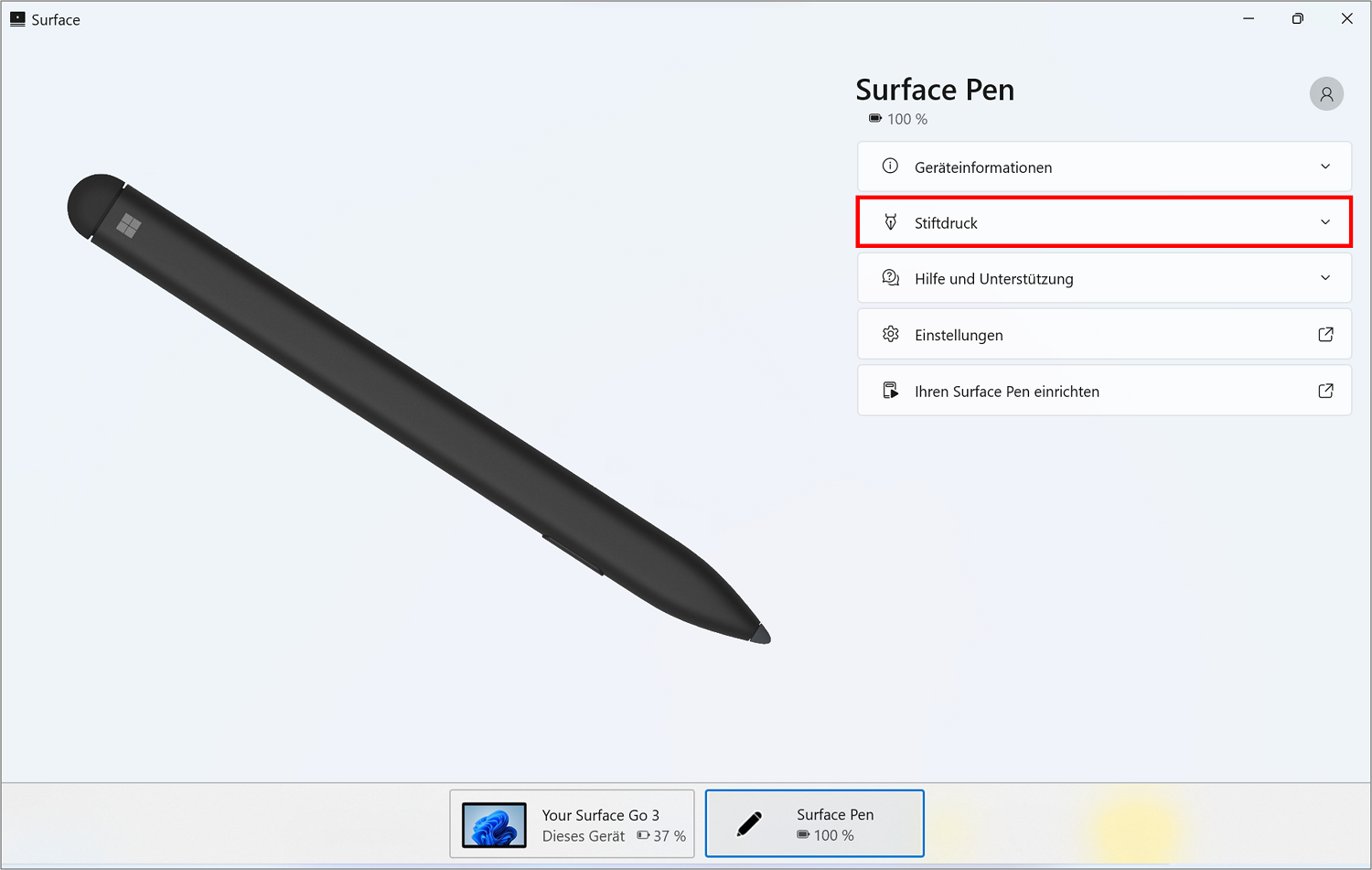The width and height of the screenshot is (1372, 870).
Task: Click the setup video icon beside Surface Pen einrichten
Action: pos(890,391)
